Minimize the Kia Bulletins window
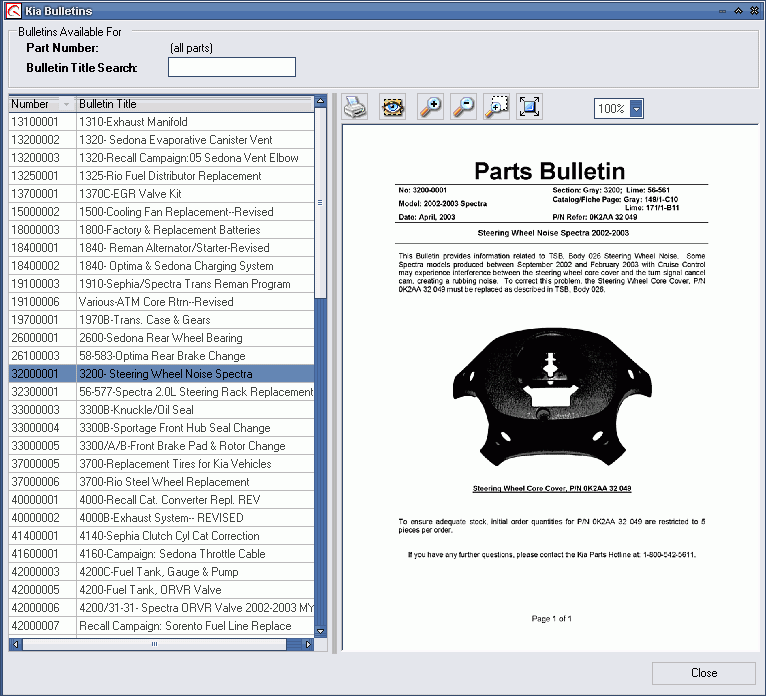The image size is (766, 696). point(723,11)
